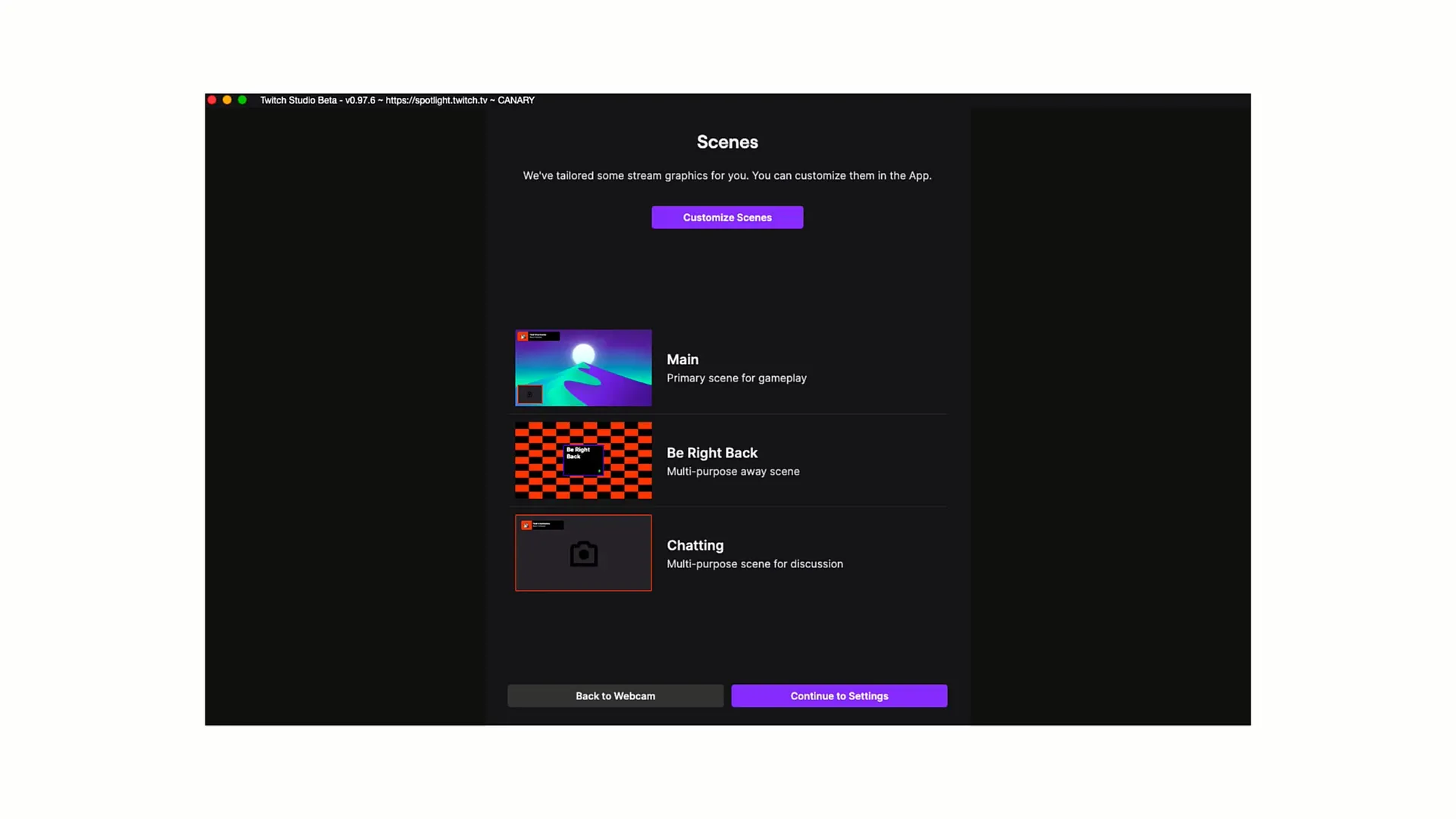Click 'Primary scene for gameplay' description
The width and height of the screenshot is (1456, 819).
tap(736, 378)
